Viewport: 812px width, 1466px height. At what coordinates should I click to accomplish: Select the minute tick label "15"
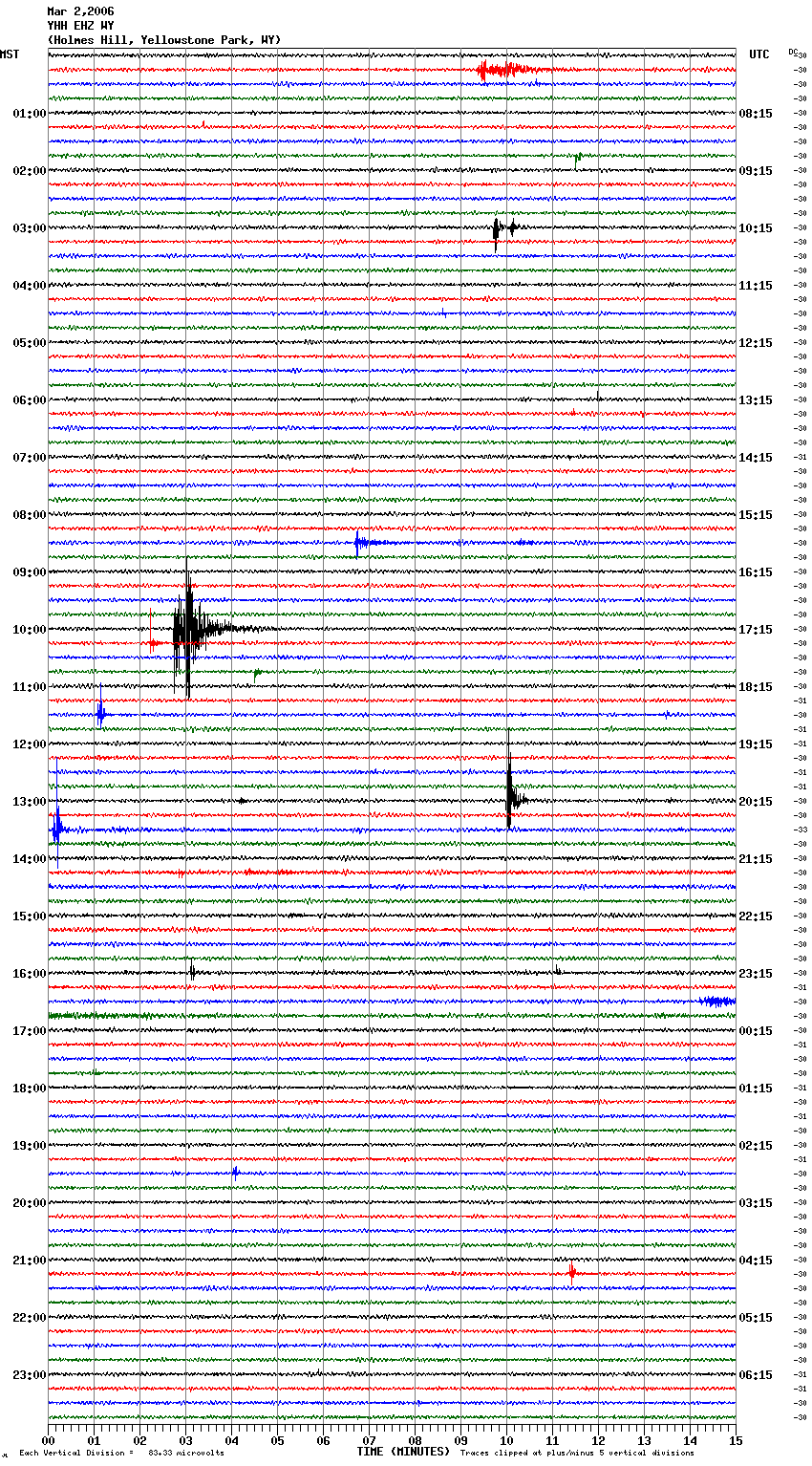point(736,1440)
